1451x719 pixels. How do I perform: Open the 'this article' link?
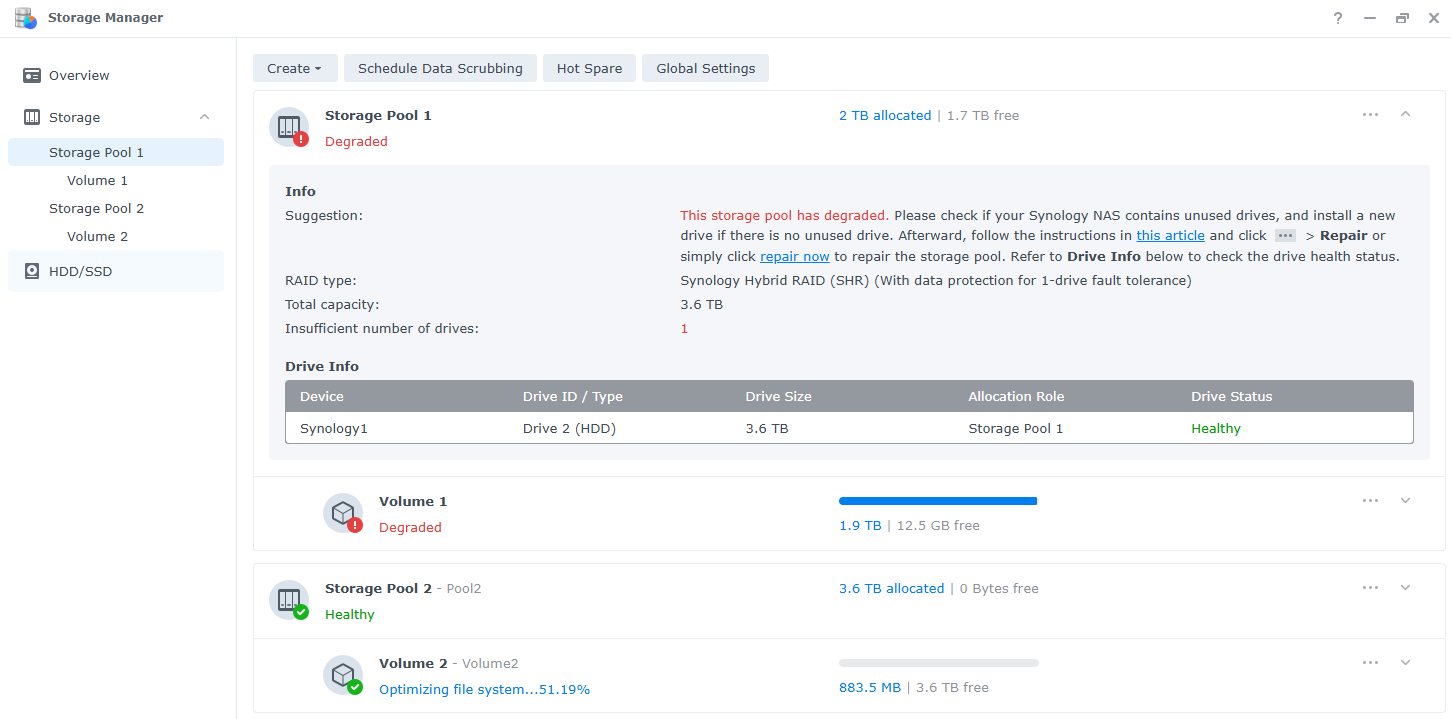[1170, 236]
